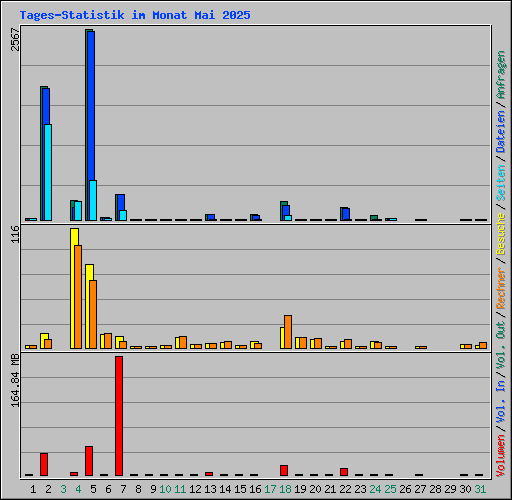Click the orange Rechner bar on day 18
This screenshot has height=500, width=512.
[x=288, y=332]
